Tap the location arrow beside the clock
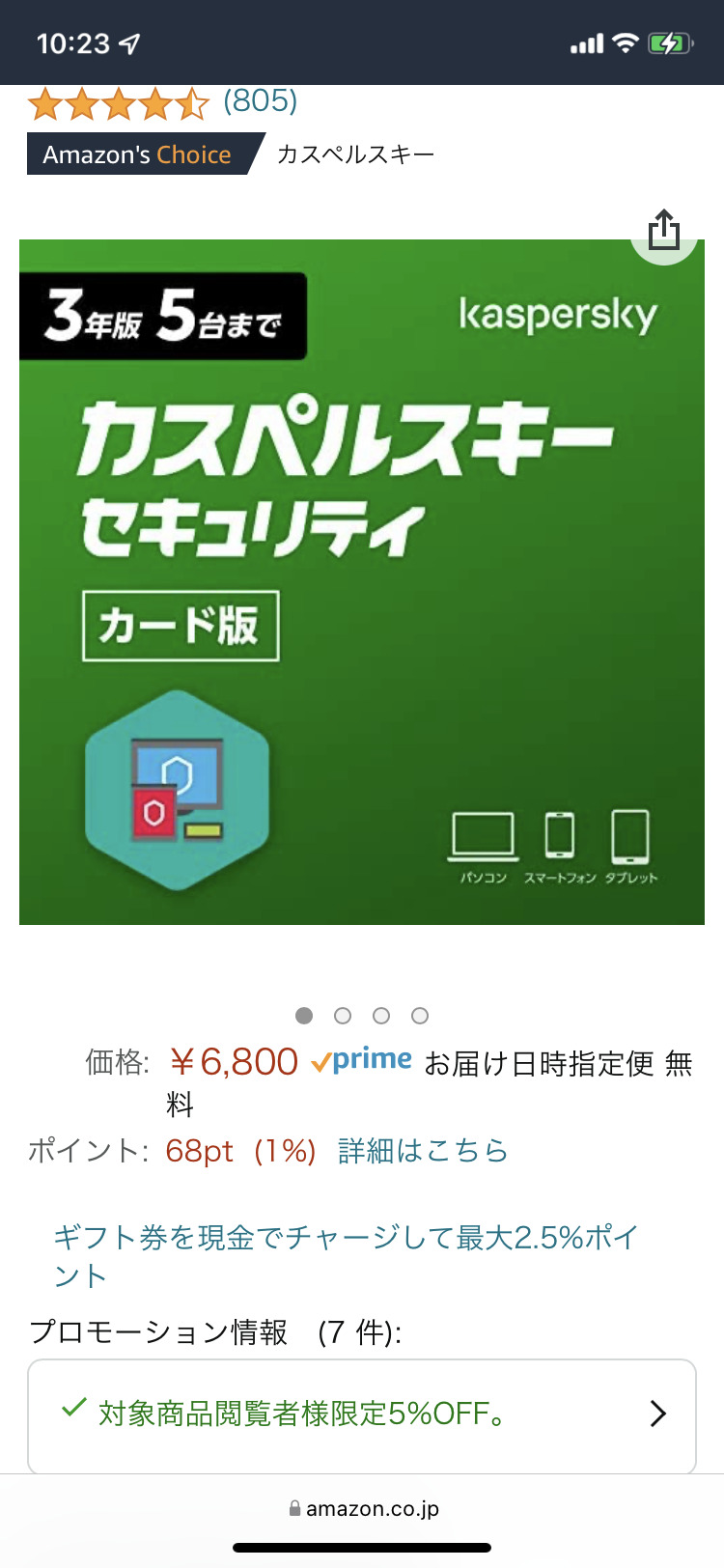 (129, 43)
